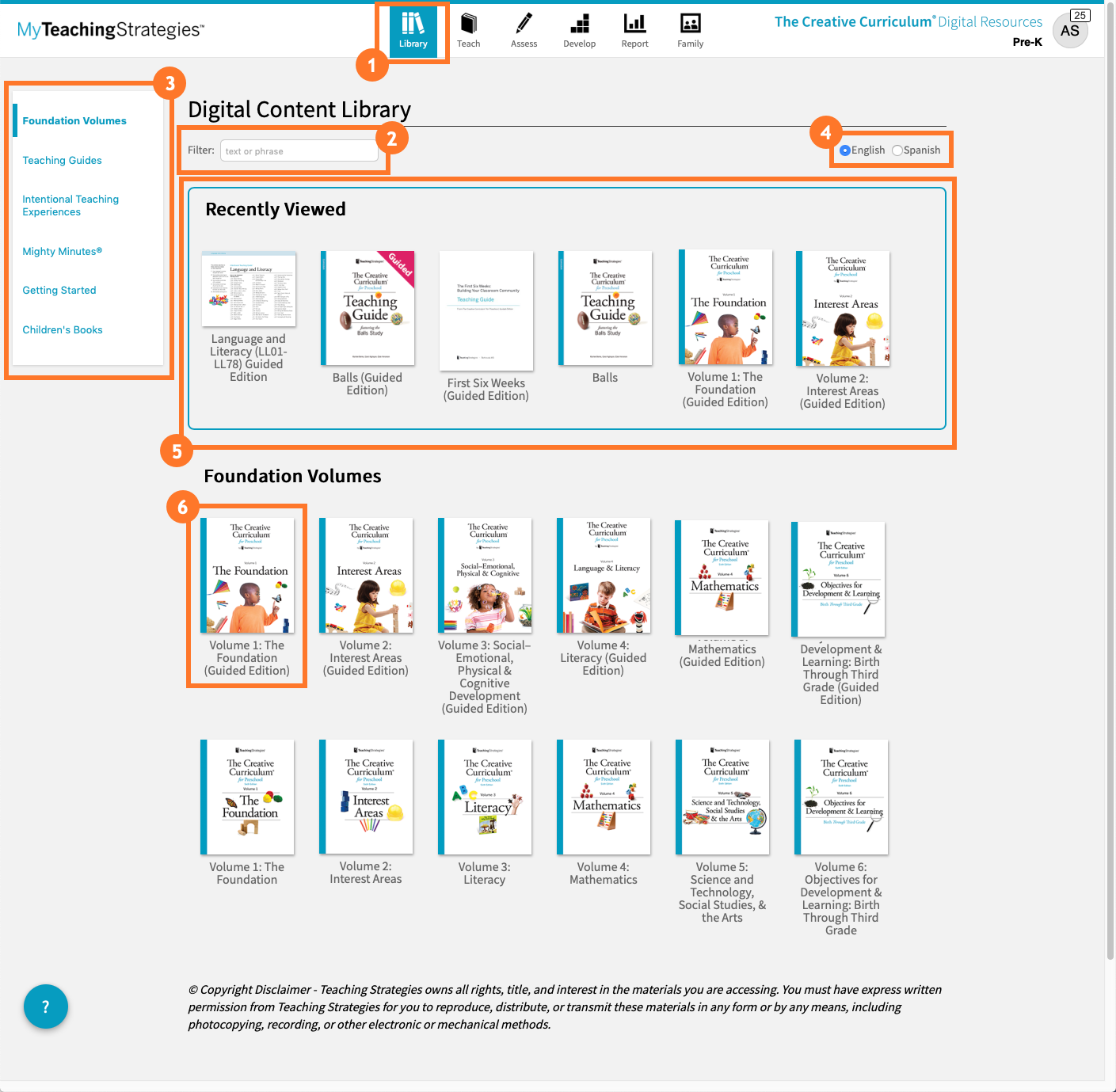The height and width of the screenshot is (1092, 1116).
Task: Open Volume 3: Literacy book cover
Action: click(485, 797)
